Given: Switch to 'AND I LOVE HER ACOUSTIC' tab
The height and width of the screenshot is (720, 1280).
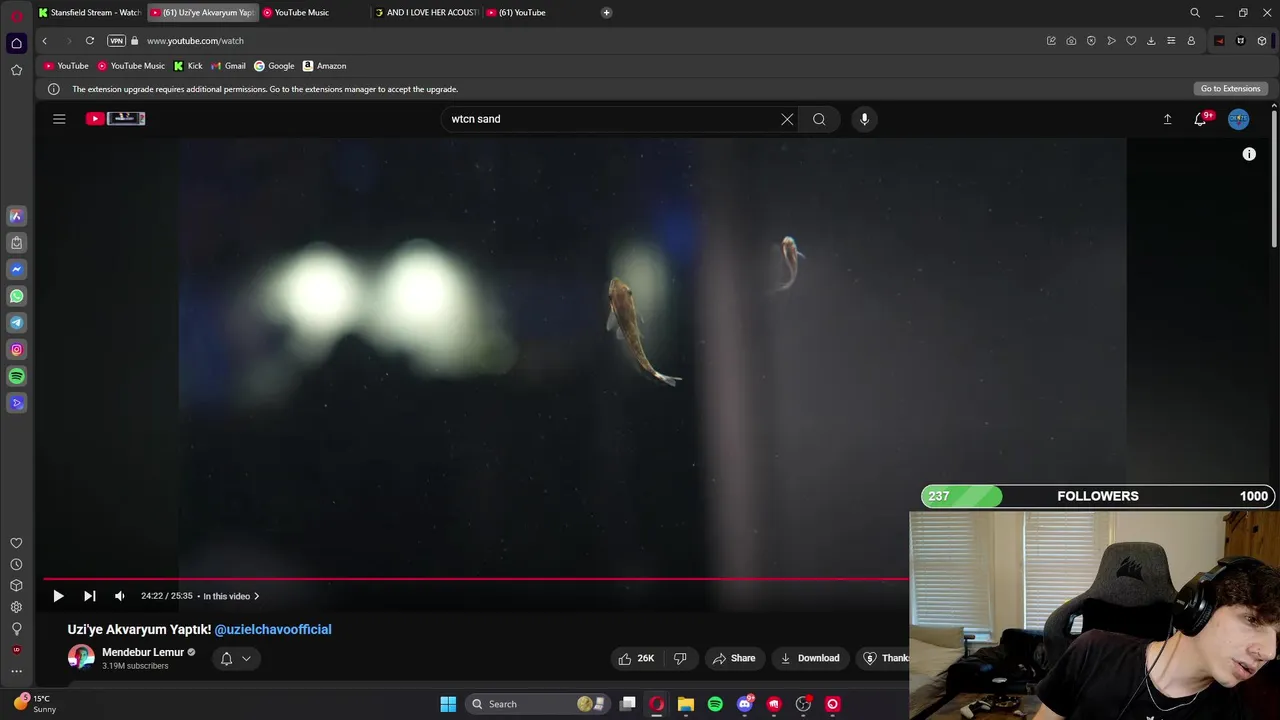Looking at the screenshot, I should (427, 13).
